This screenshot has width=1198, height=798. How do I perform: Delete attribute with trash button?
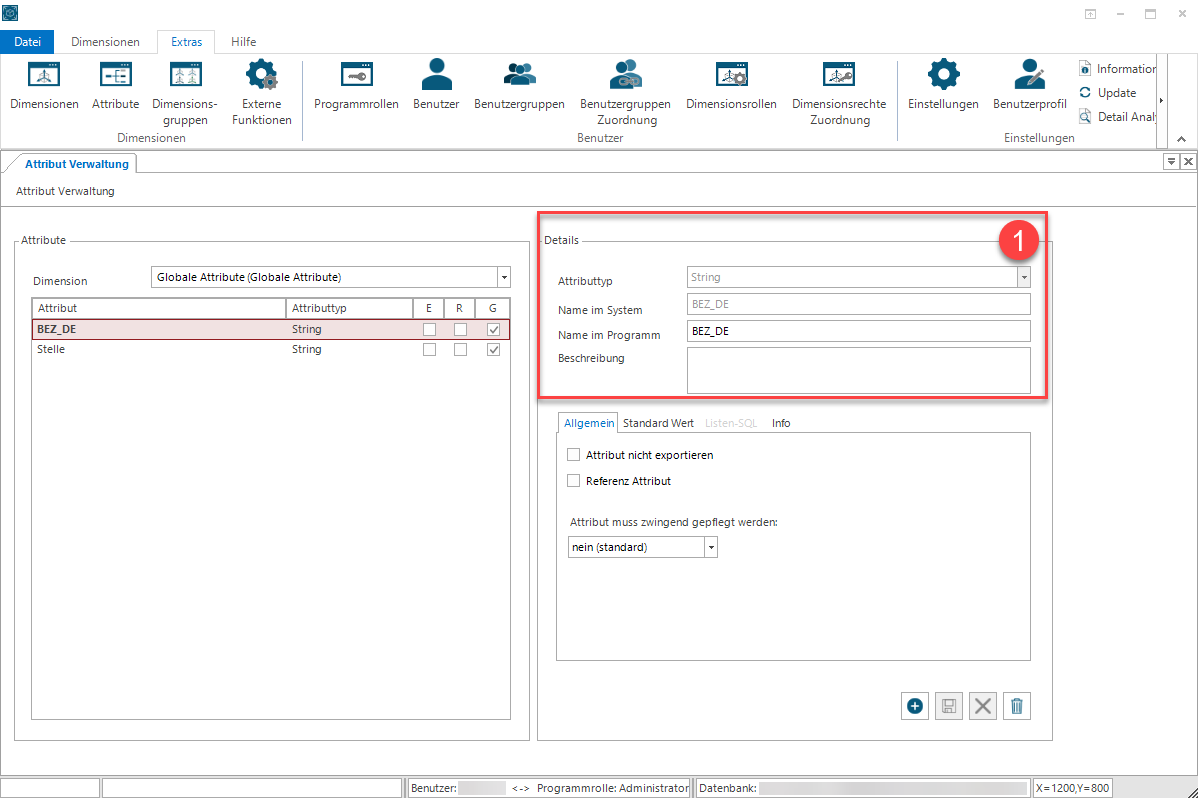pos(1017,706)
